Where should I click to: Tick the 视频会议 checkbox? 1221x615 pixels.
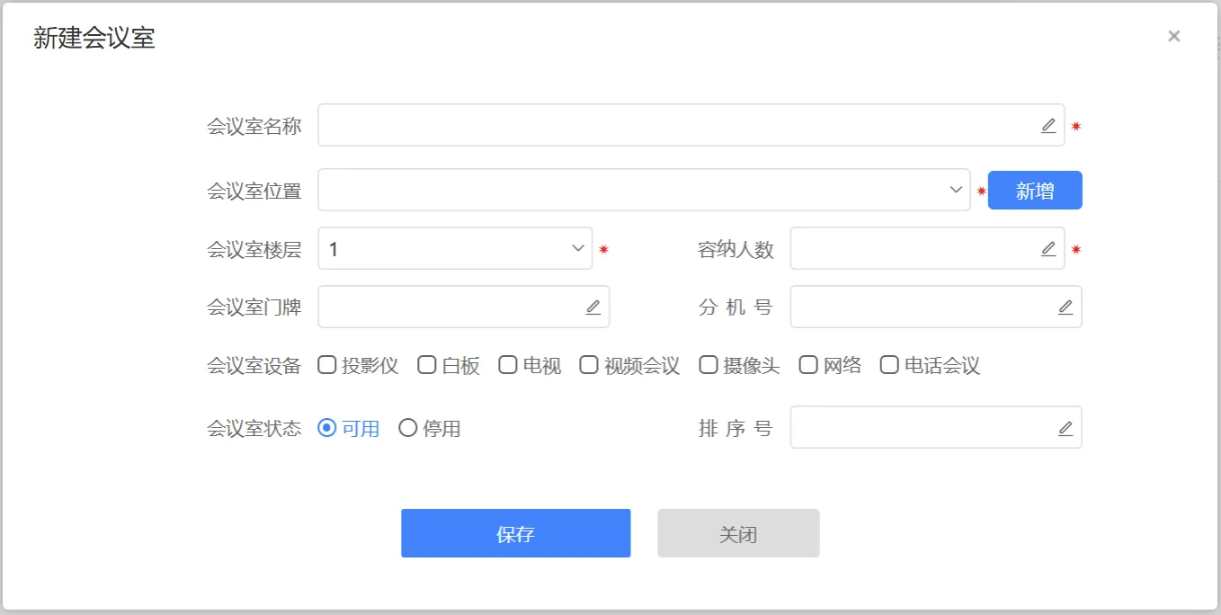pos(589,365)
